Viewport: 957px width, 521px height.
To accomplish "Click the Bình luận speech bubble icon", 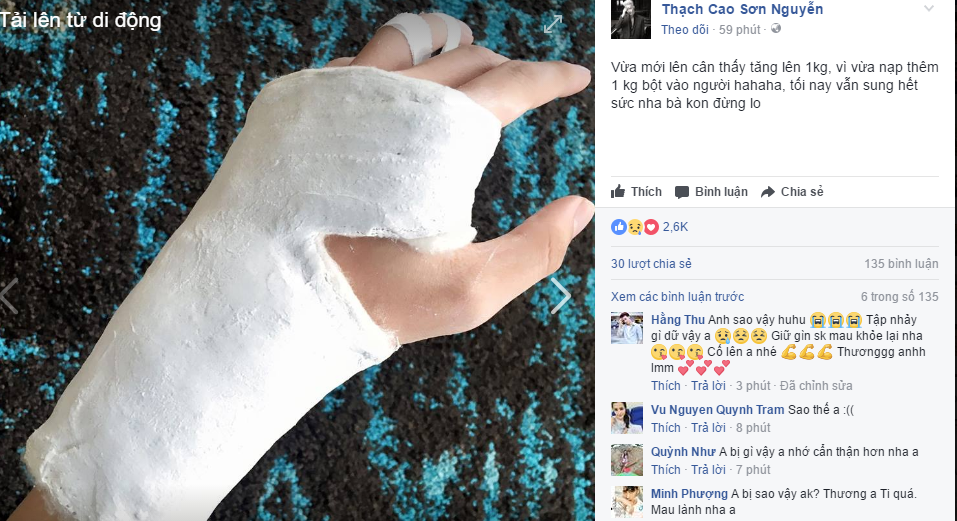I will pyautogui.click(x=682, y=192).
